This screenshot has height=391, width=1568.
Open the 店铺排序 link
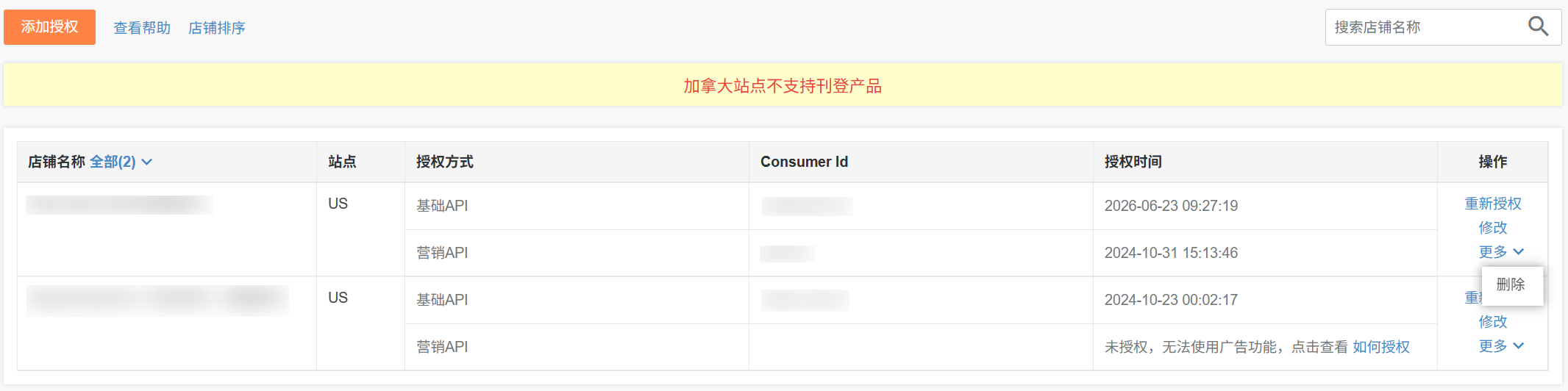pyautogui.click(x=217, y=28)
